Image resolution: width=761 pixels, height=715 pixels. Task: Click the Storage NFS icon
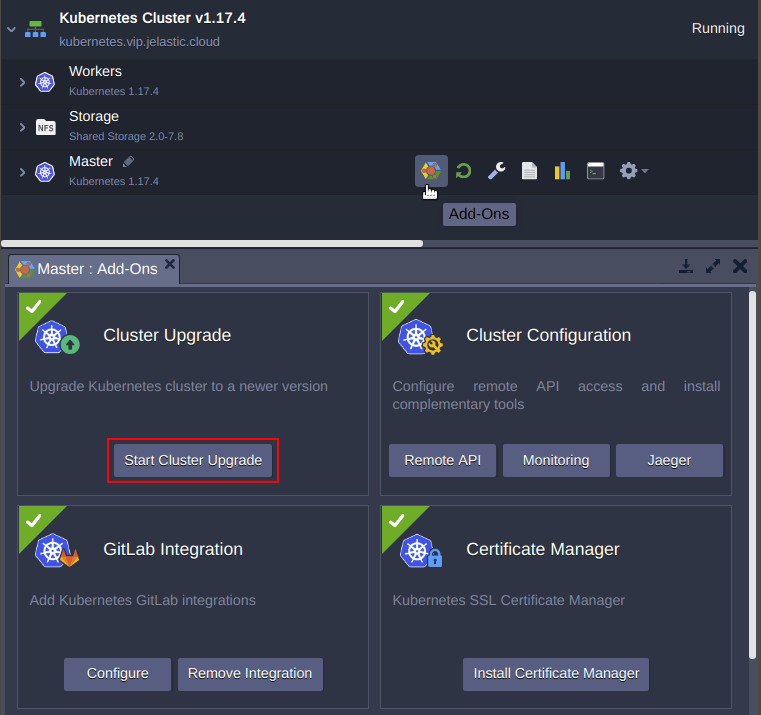click(x=46, y=127)
